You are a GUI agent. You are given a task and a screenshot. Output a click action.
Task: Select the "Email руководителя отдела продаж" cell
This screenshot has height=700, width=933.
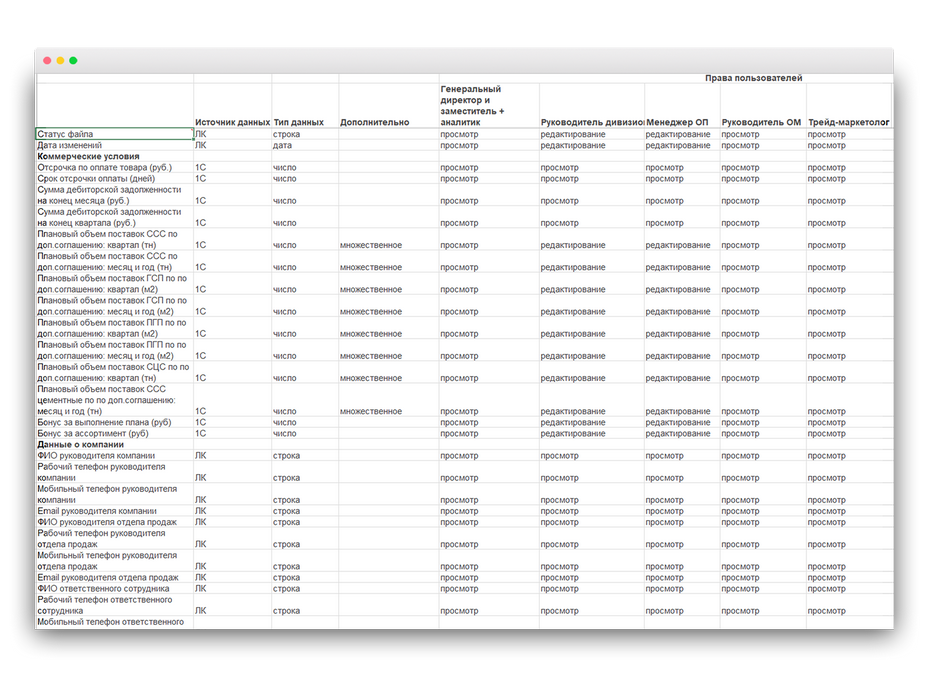pos(108,578)
